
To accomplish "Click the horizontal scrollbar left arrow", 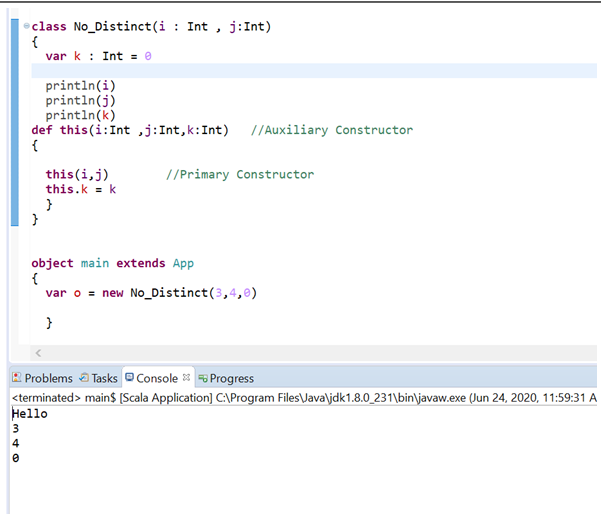I will 38,353.
